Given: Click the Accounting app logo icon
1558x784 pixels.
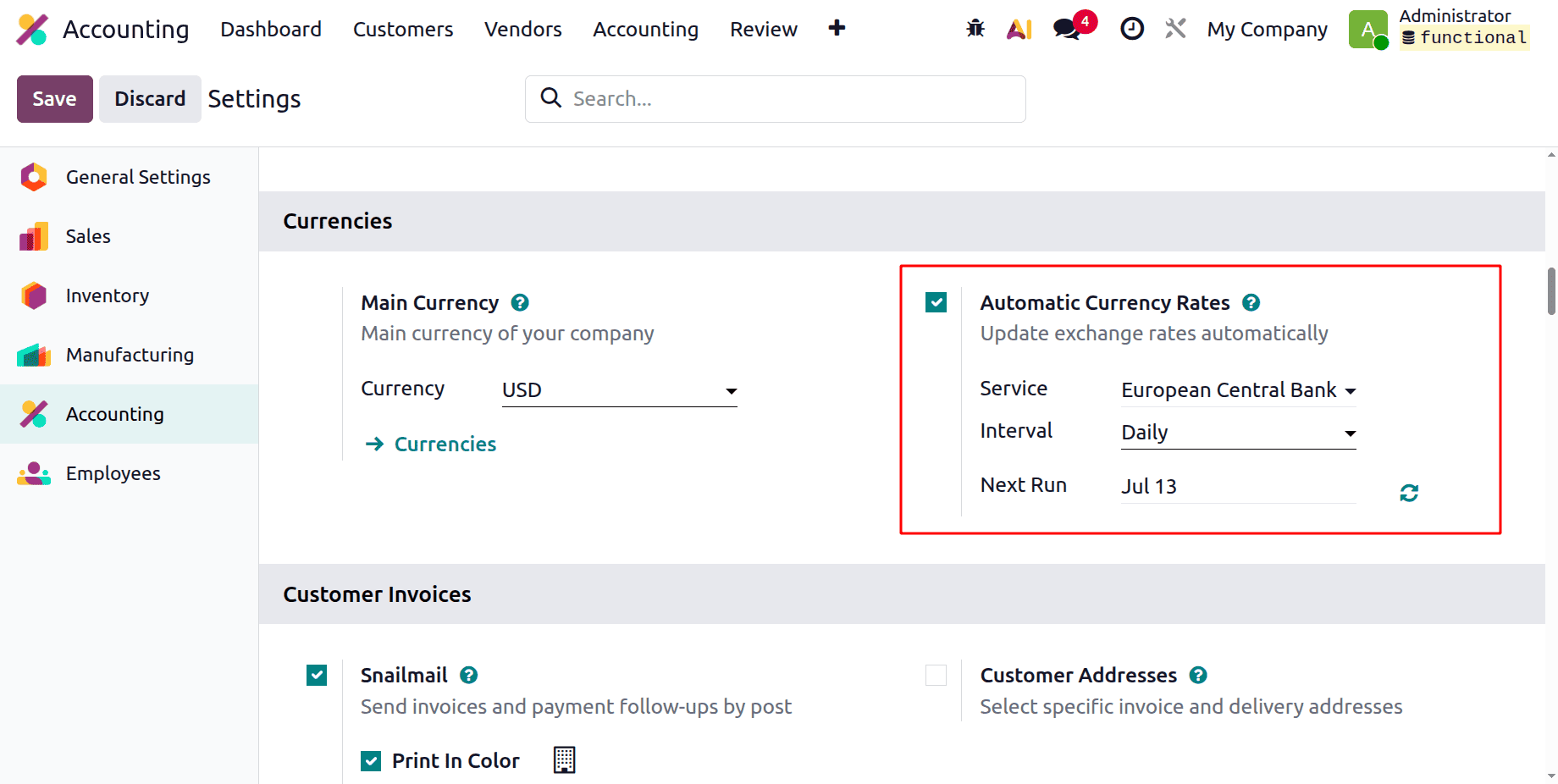Looking at the screenshot, I should tap(32, 30).
